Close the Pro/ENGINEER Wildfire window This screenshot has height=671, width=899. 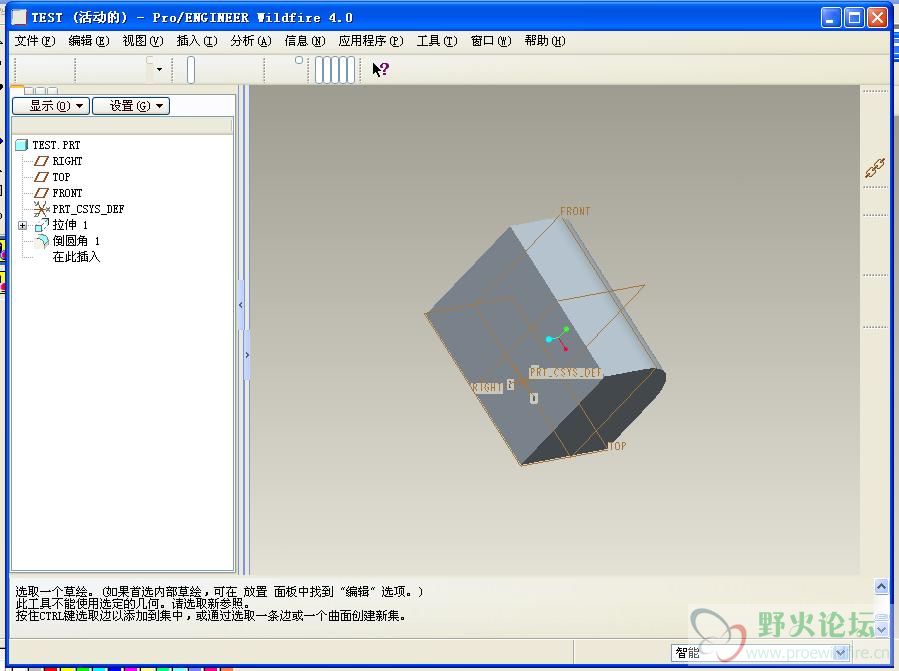[x=877, y=18]
